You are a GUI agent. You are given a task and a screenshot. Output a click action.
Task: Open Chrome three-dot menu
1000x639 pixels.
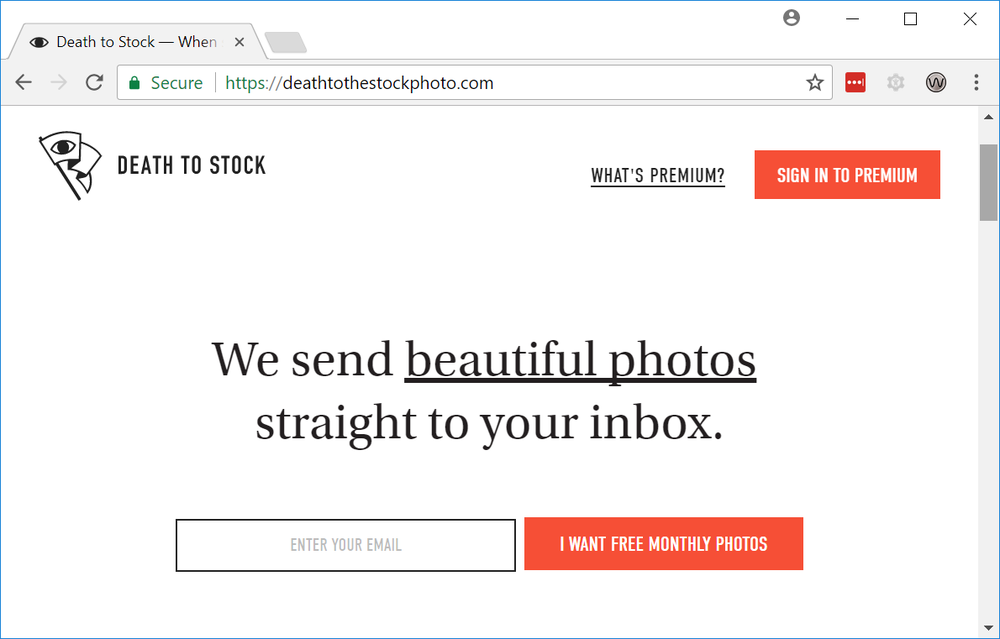[976, 82]
